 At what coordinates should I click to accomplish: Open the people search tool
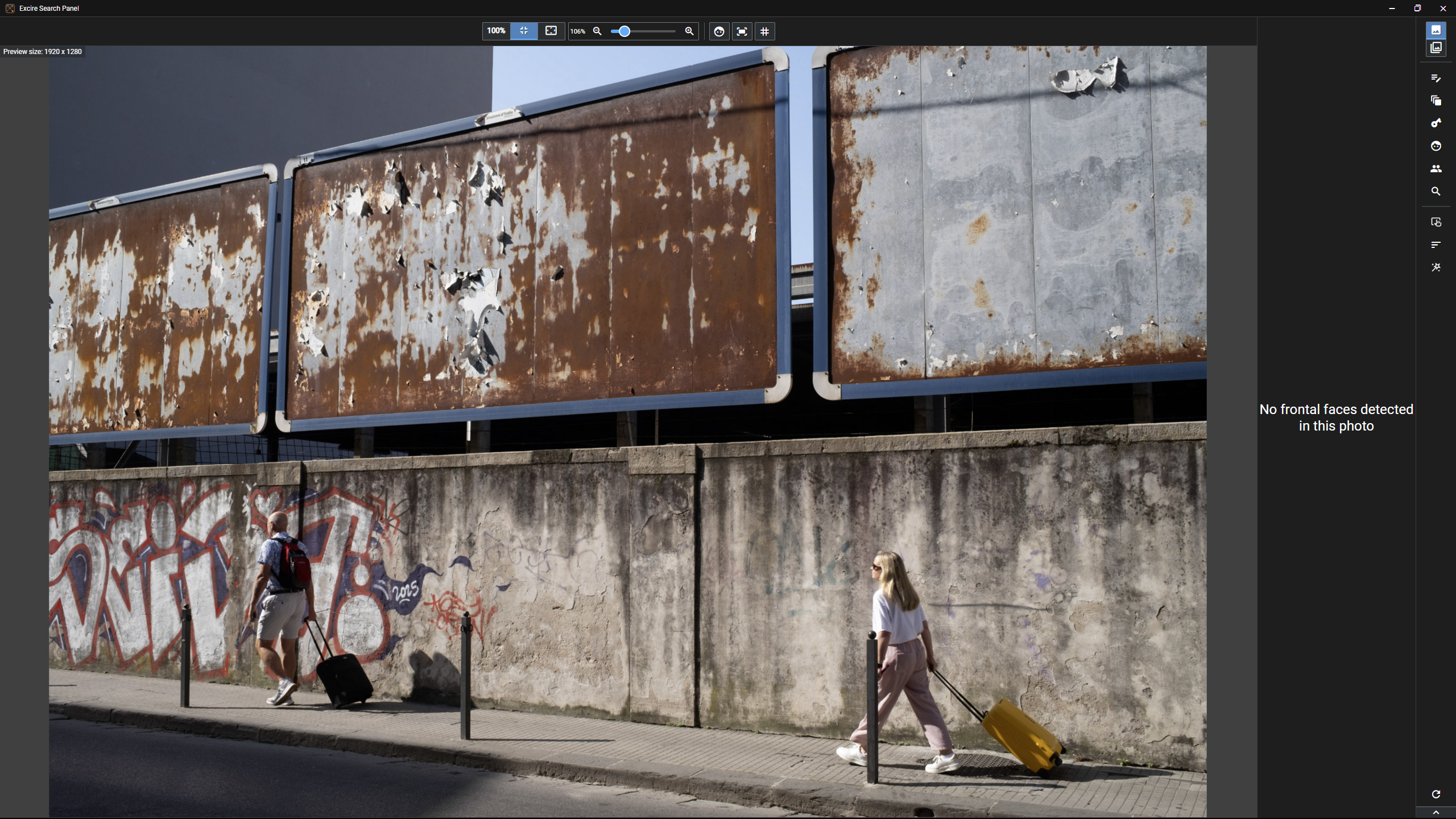pyautogui.click(x=1436, y=168)
